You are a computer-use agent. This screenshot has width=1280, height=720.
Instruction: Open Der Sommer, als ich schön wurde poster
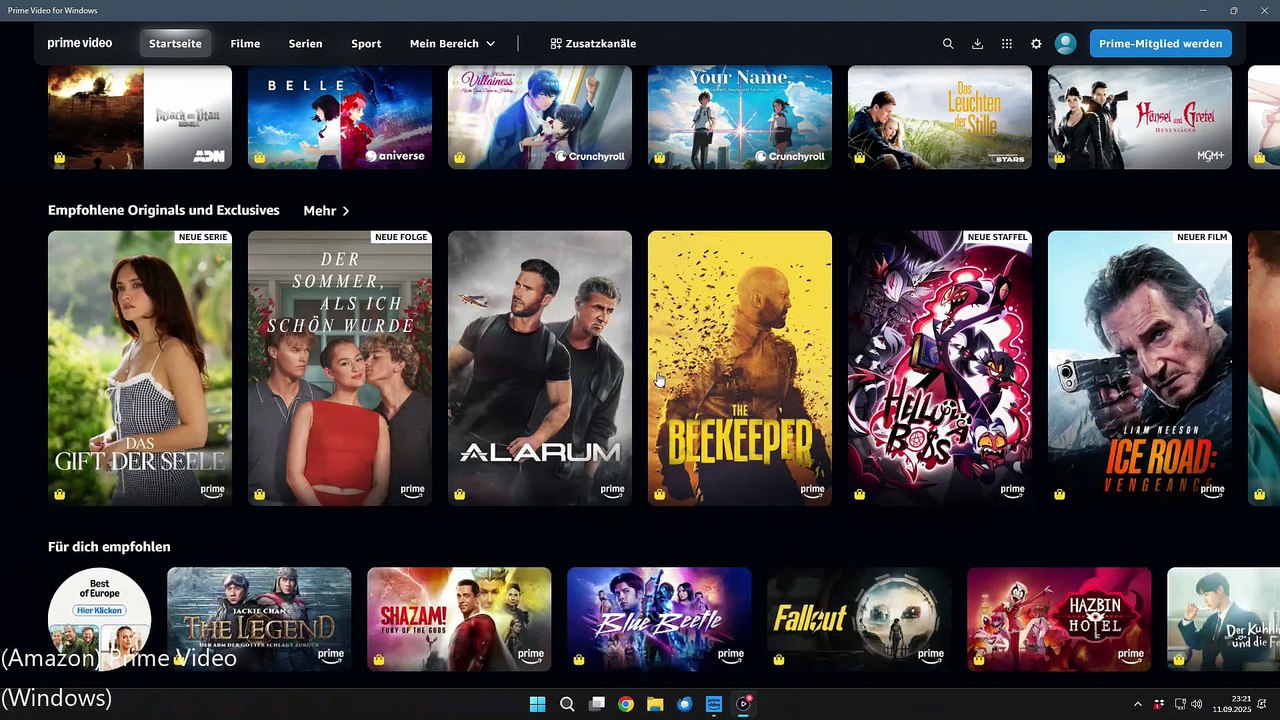click(340, 368)
